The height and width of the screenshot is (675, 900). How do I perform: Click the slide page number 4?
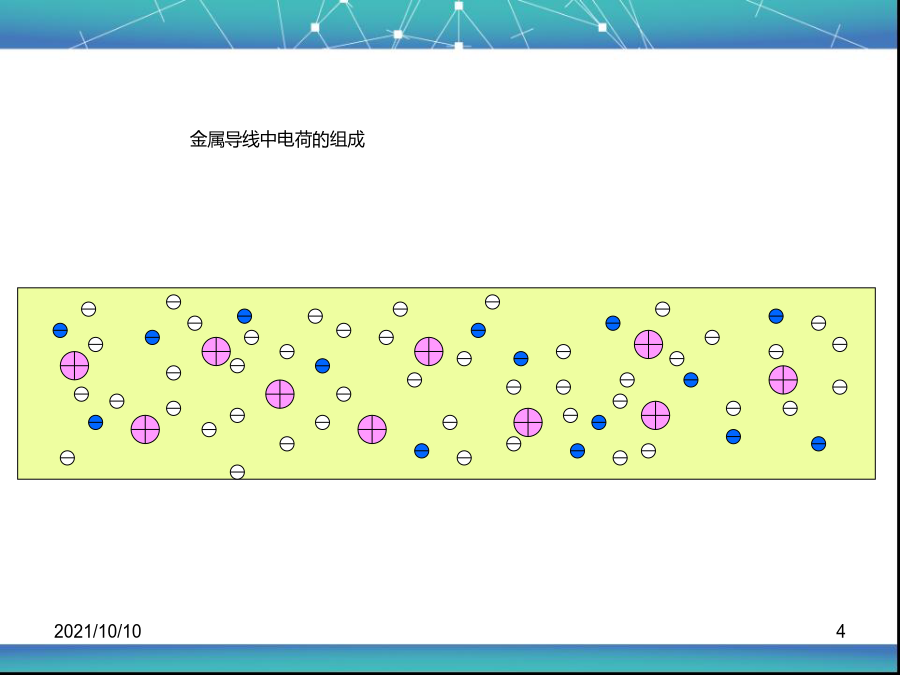(x=840, y=631)
